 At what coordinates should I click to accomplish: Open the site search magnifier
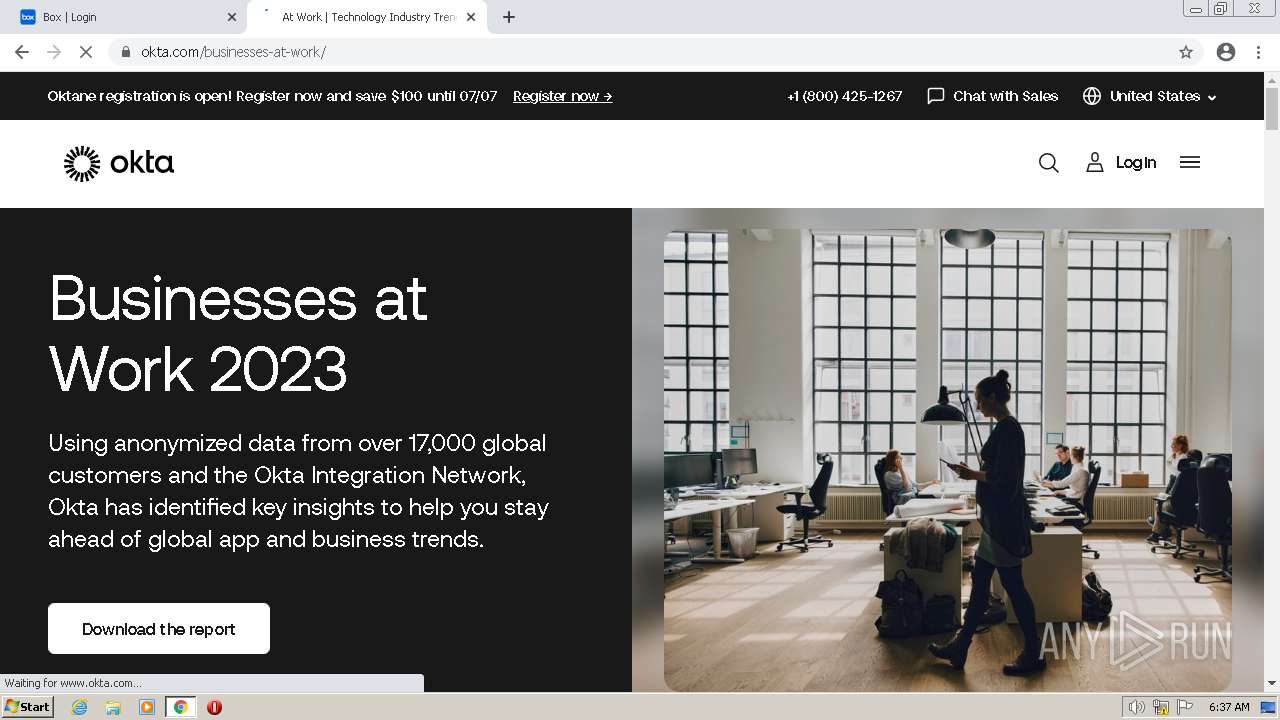(1048, 163)
